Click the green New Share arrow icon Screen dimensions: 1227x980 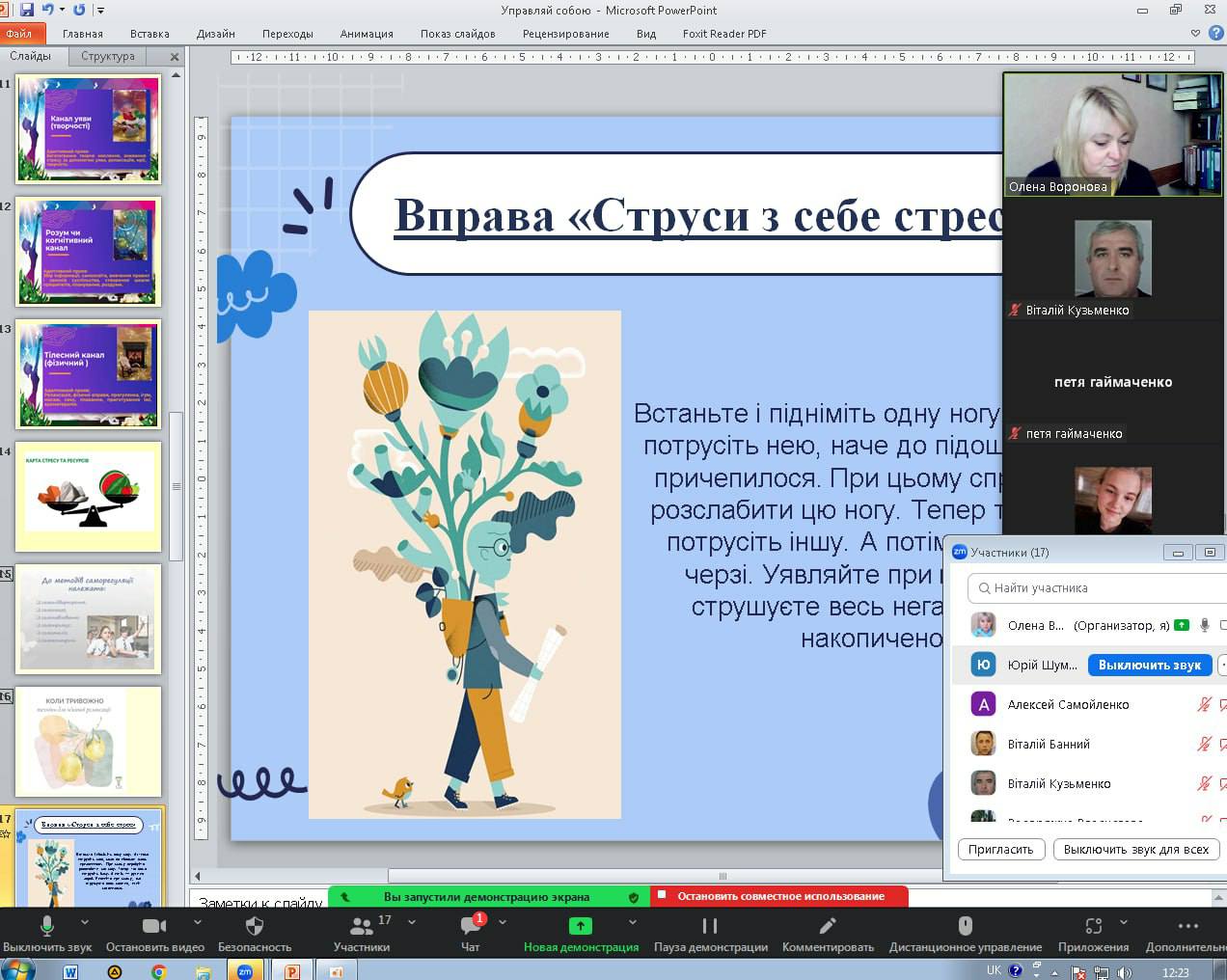(x=581, y=926)
